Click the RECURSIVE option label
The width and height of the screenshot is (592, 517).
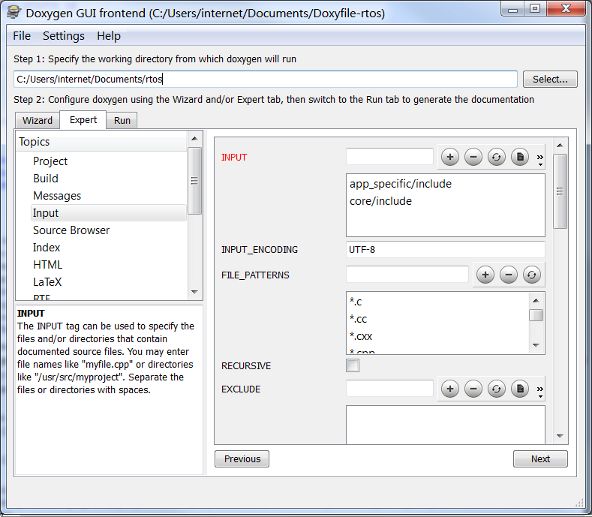[x=246, y=366]
